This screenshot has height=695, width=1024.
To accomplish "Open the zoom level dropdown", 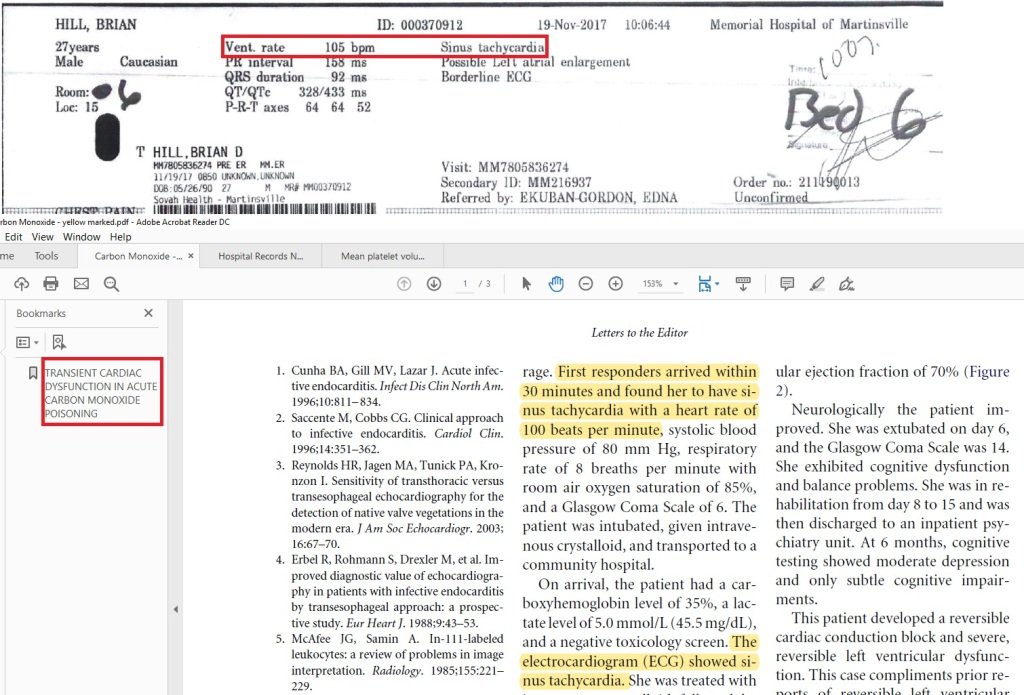I will [675, 283].
